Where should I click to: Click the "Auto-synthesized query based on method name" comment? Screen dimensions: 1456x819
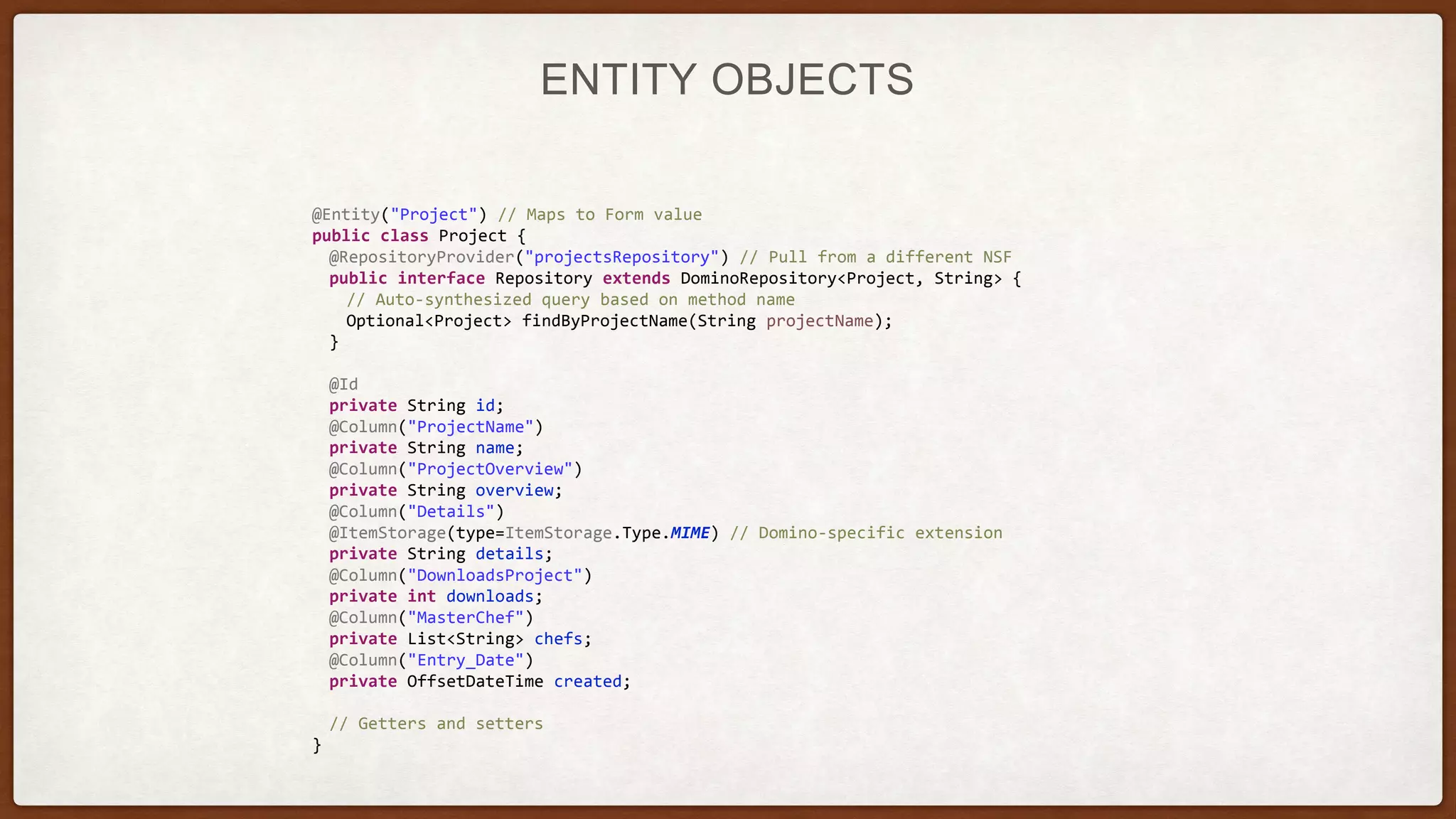[x=570, y=300]
